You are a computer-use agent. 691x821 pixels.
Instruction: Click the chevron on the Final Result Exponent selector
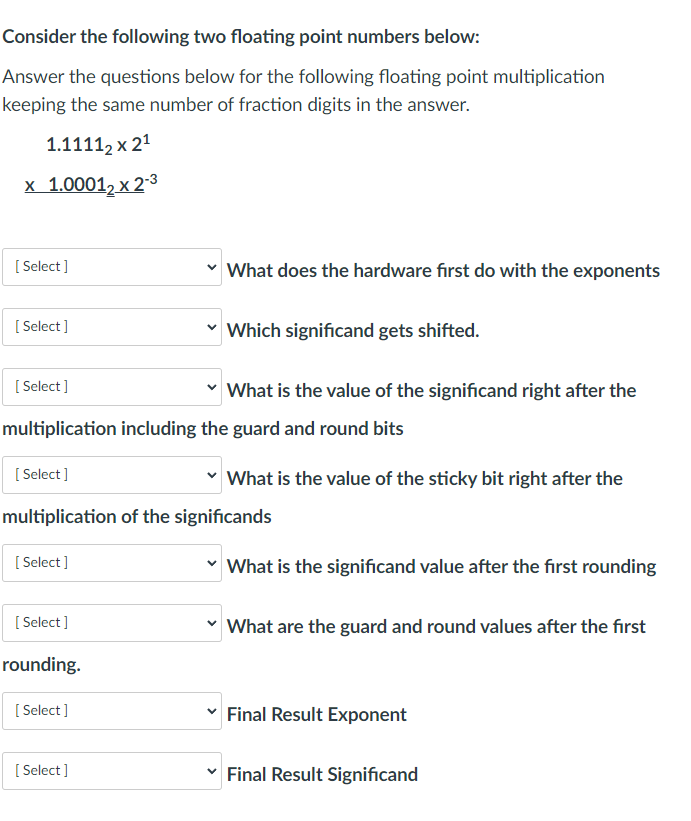pos(210,710)
